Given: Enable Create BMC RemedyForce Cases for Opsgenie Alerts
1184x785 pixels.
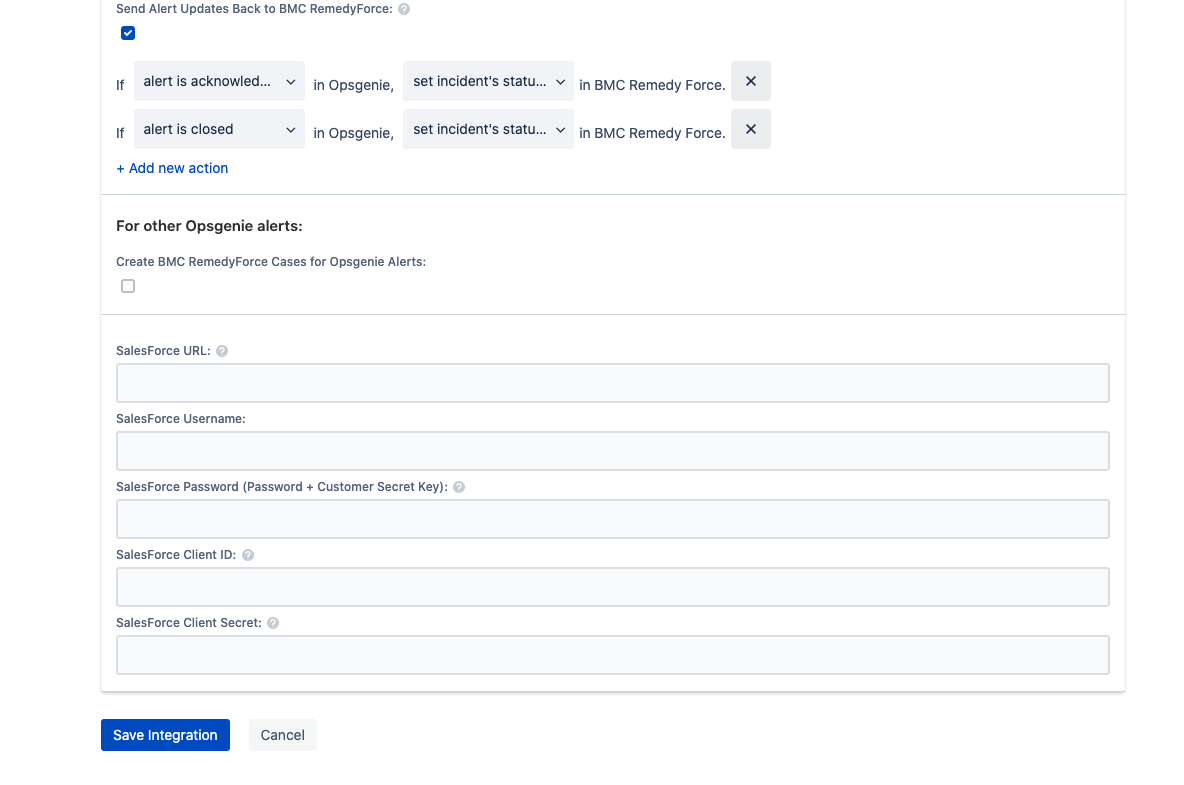Looking at the screenshot, I should pyautogui.click(x=128, y=286).
